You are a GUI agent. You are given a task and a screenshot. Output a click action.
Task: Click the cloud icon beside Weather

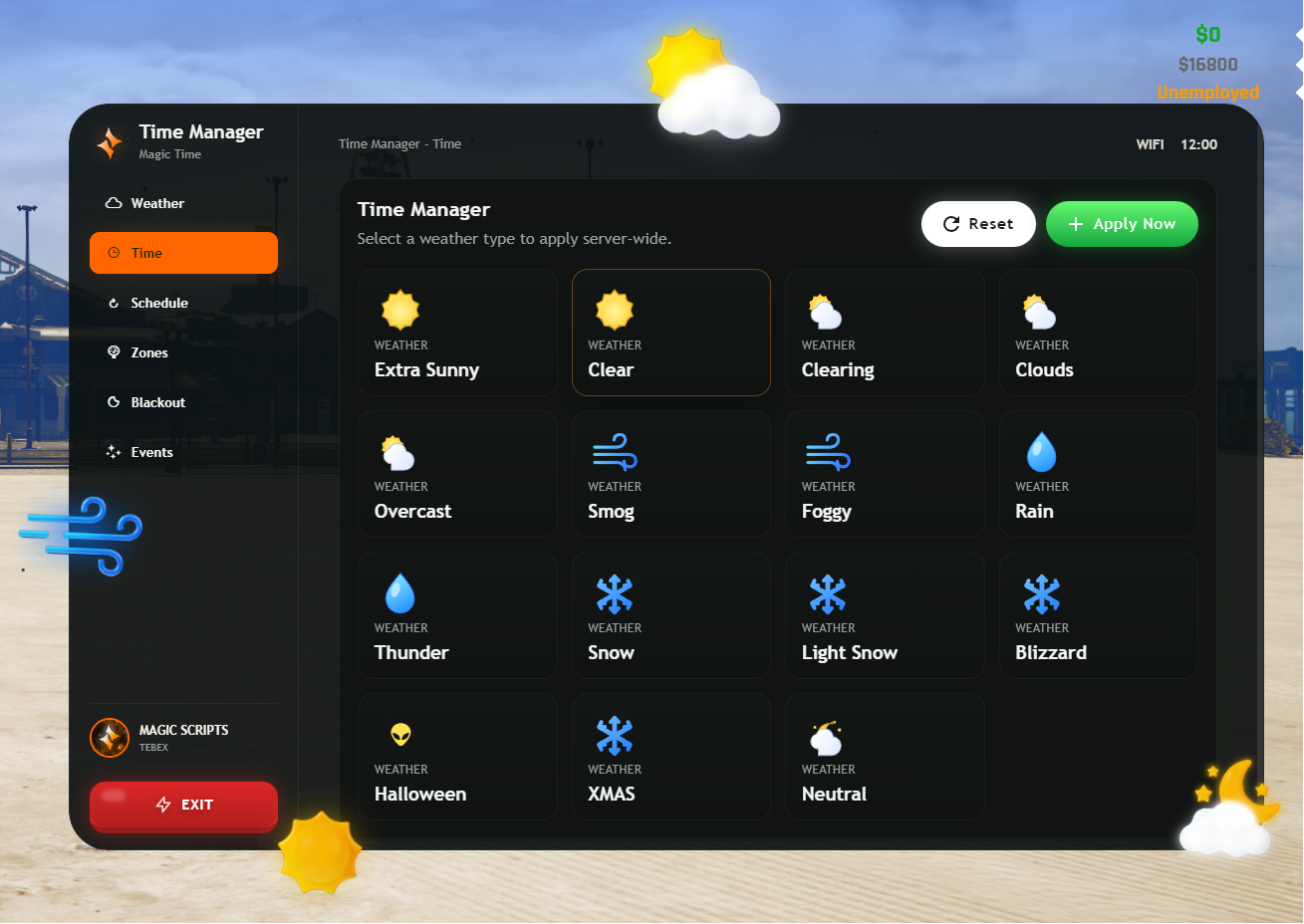point(114,203)
